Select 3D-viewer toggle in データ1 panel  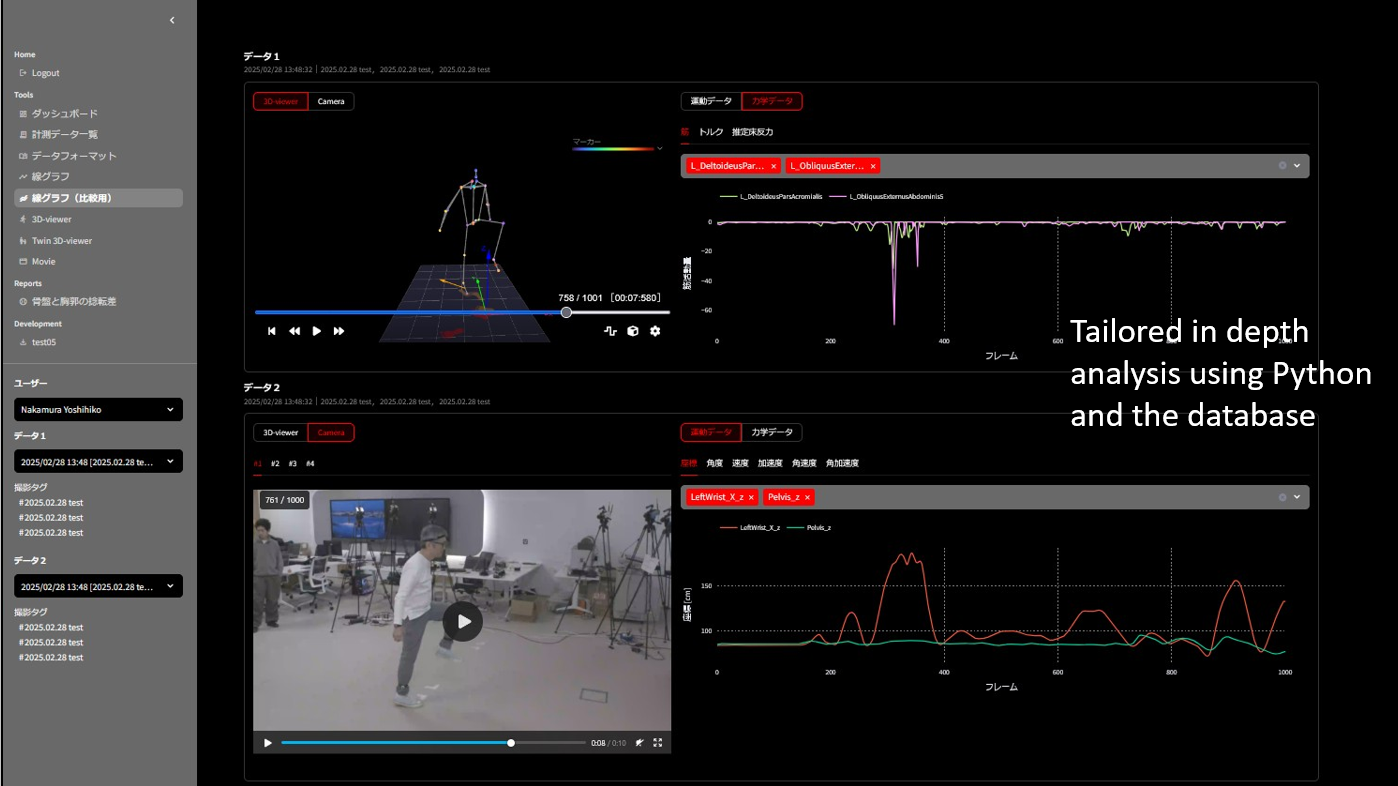point(281,101)
